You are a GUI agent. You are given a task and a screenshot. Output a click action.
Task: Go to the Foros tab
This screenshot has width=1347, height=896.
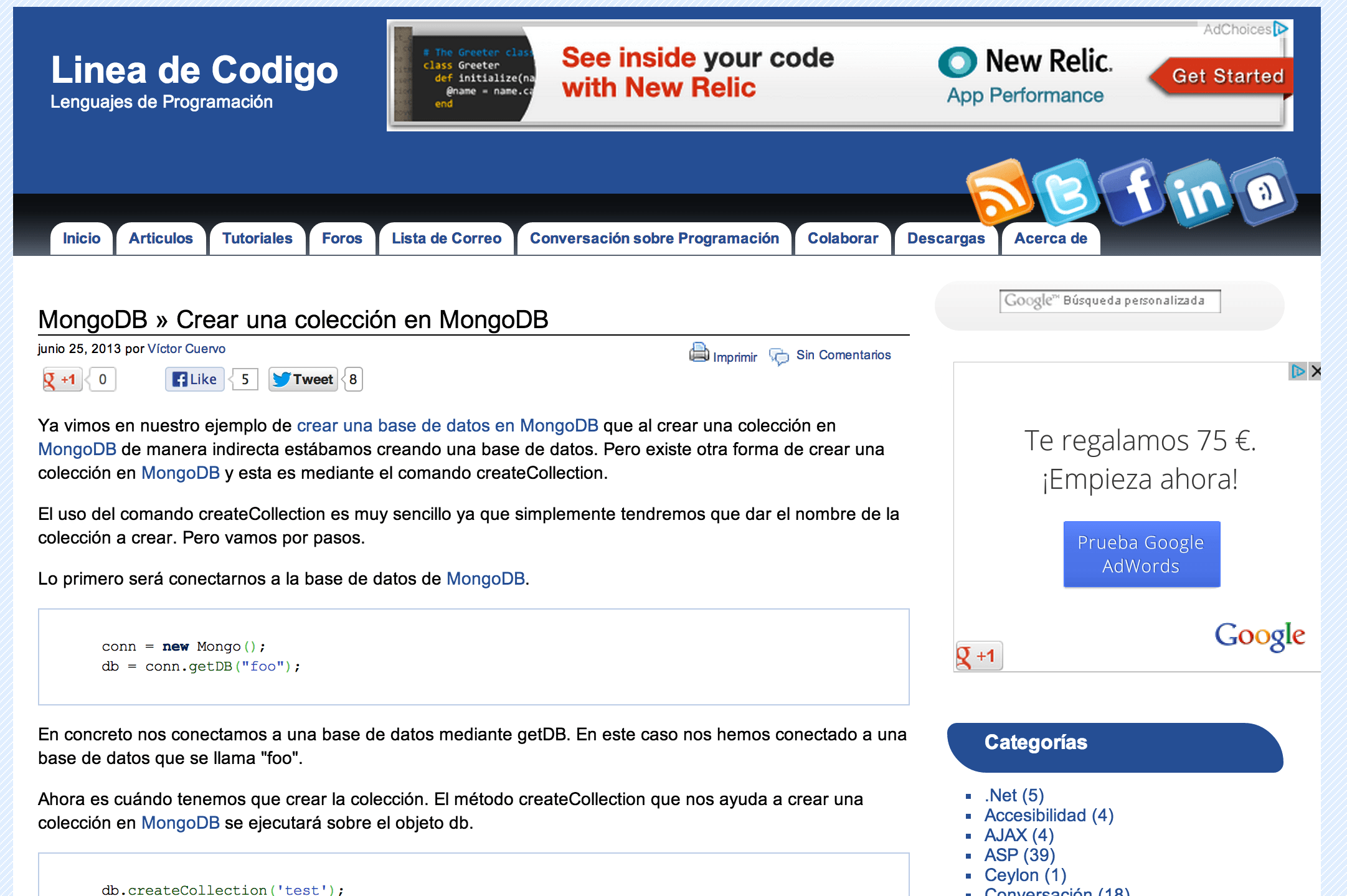tap(342, 238)
